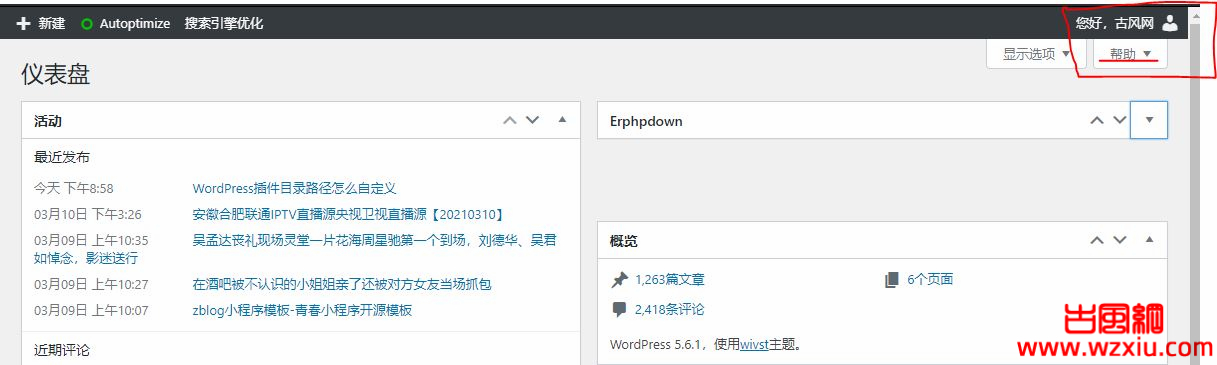Open the 您好，古风网 account menu
This screenshot has height=365, width=1217.
pyautogui.click(x=1127, y=22)
